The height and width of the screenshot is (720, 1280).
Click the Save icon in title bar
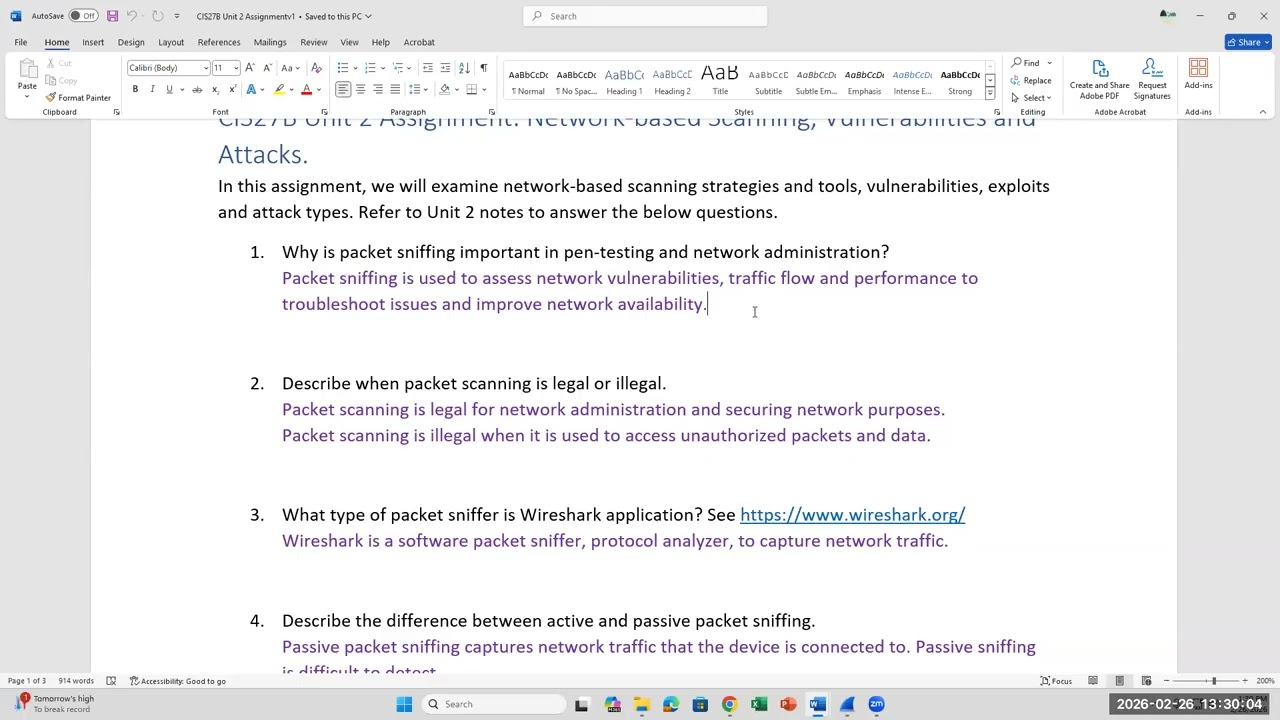click(x=112, y=16)
